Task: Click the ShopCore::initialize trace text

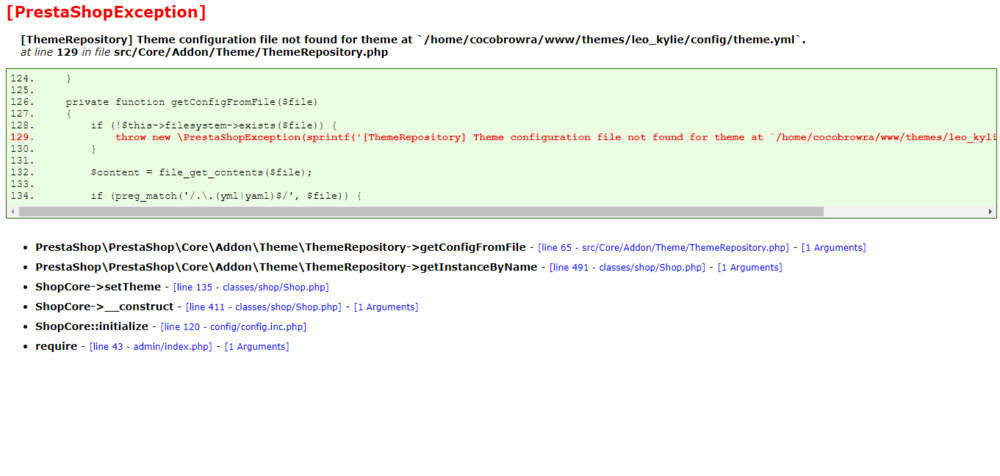Action: point(91,327)
